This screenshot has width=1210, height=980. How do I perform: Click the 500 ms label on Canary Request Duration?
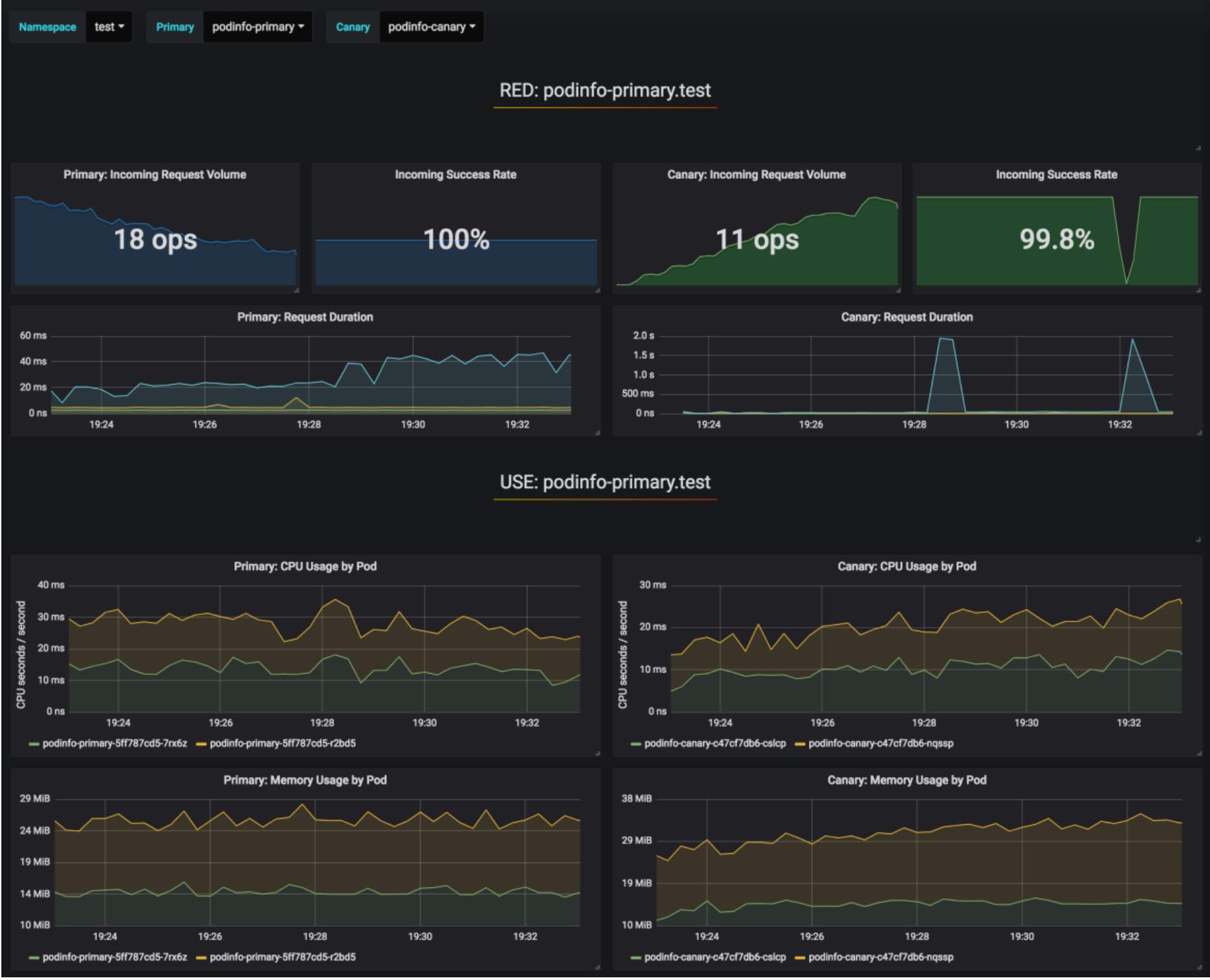[637, 393]
